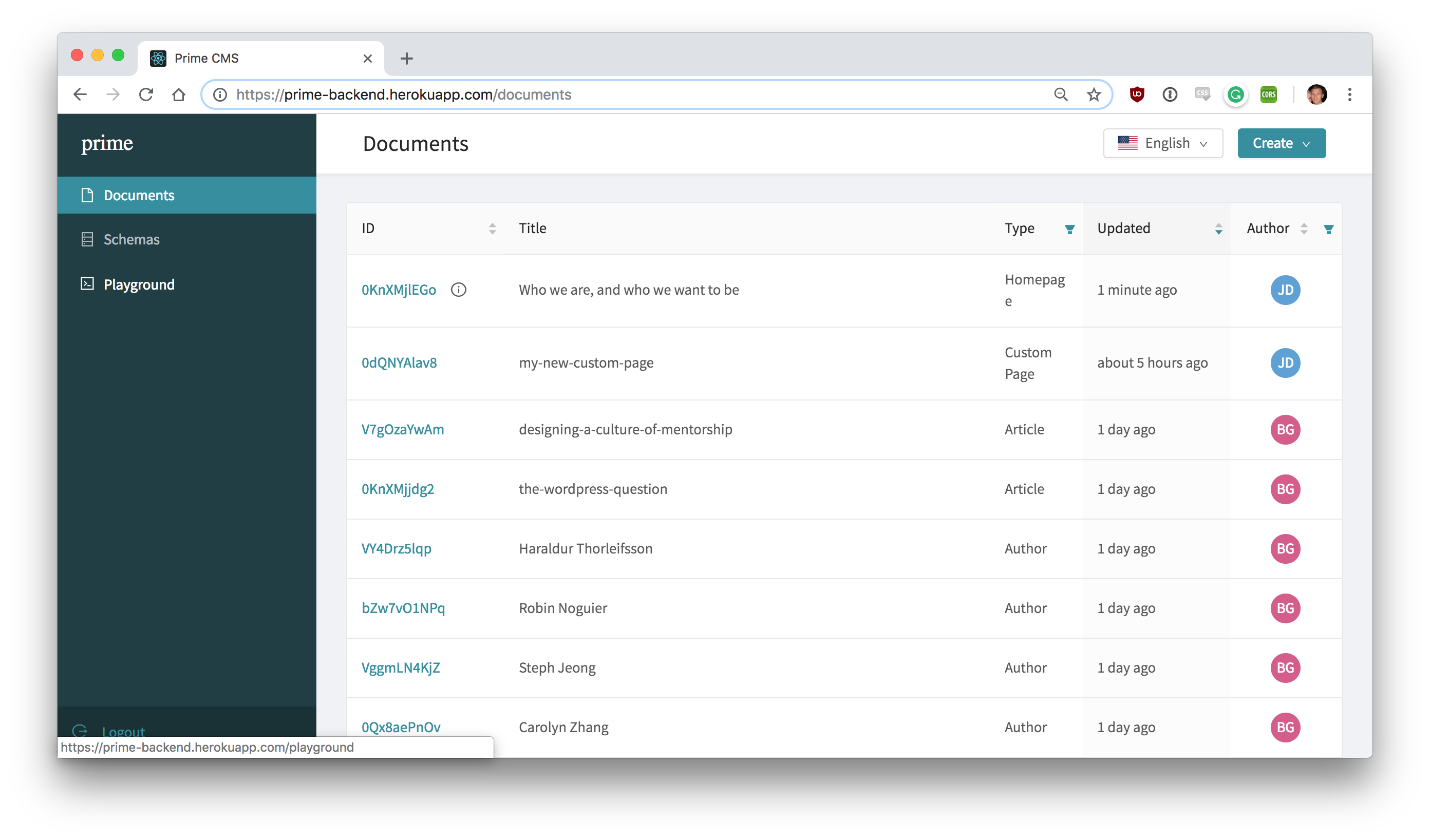Bookmark page with the star icon

pos(1094,94)
